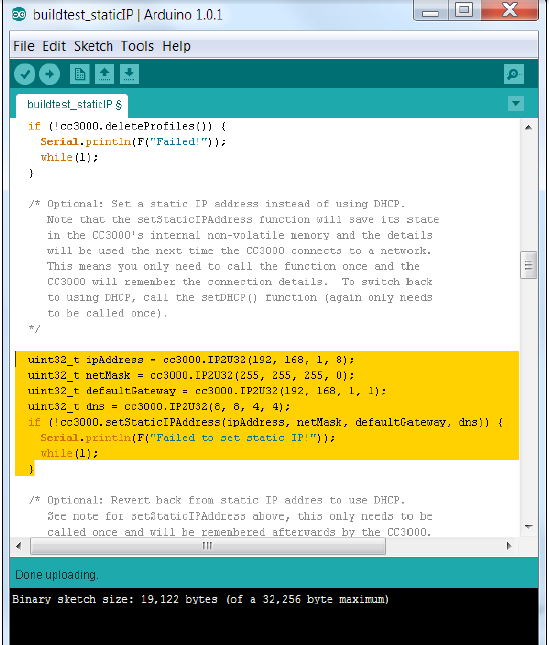Open the Tools menu
The height and width of the screenshot is (645, 549).
tap(137, 46)
